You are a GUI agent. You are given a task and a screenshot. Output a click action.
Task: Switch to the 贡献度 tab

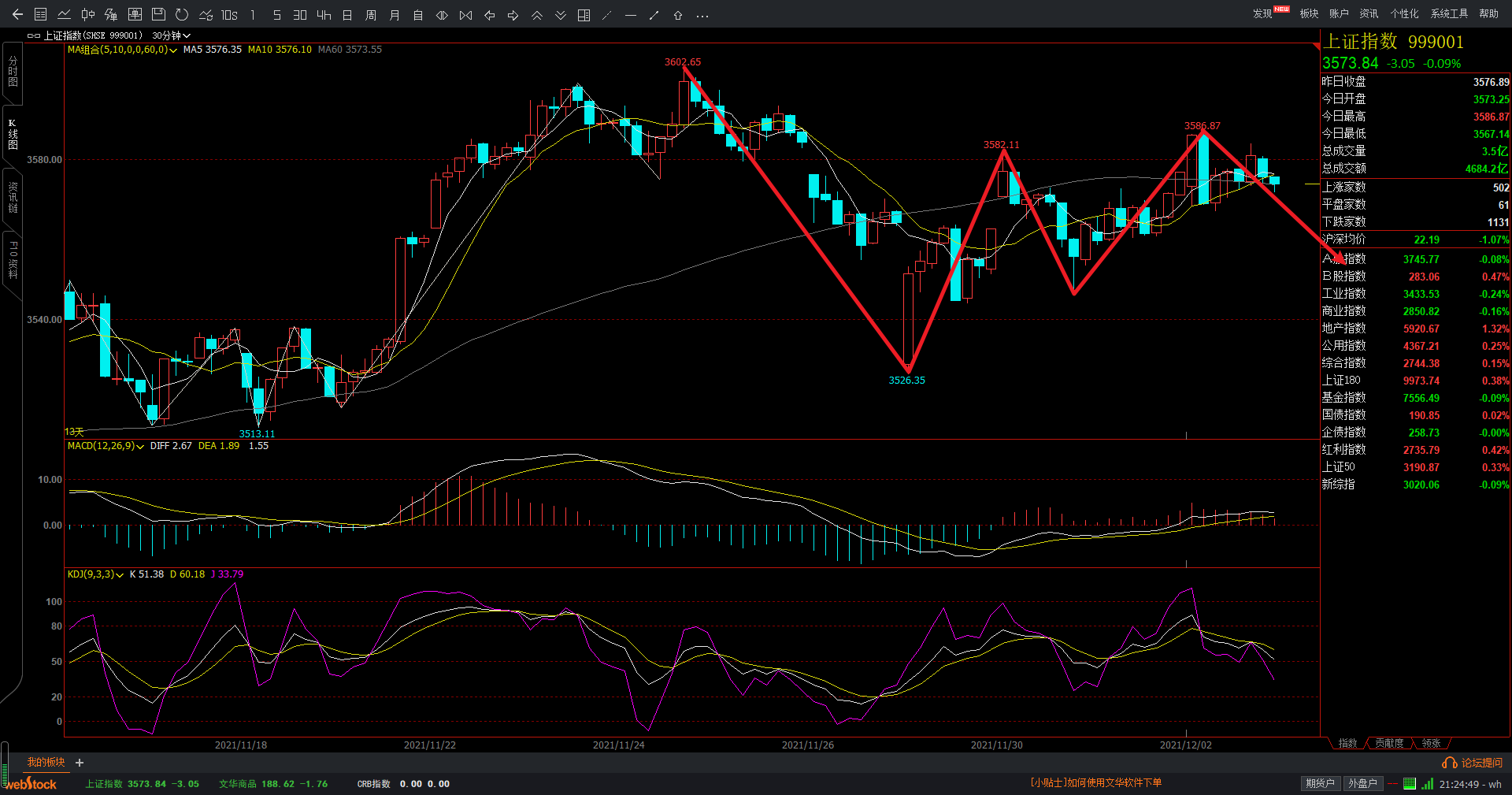pos(1389,743)
